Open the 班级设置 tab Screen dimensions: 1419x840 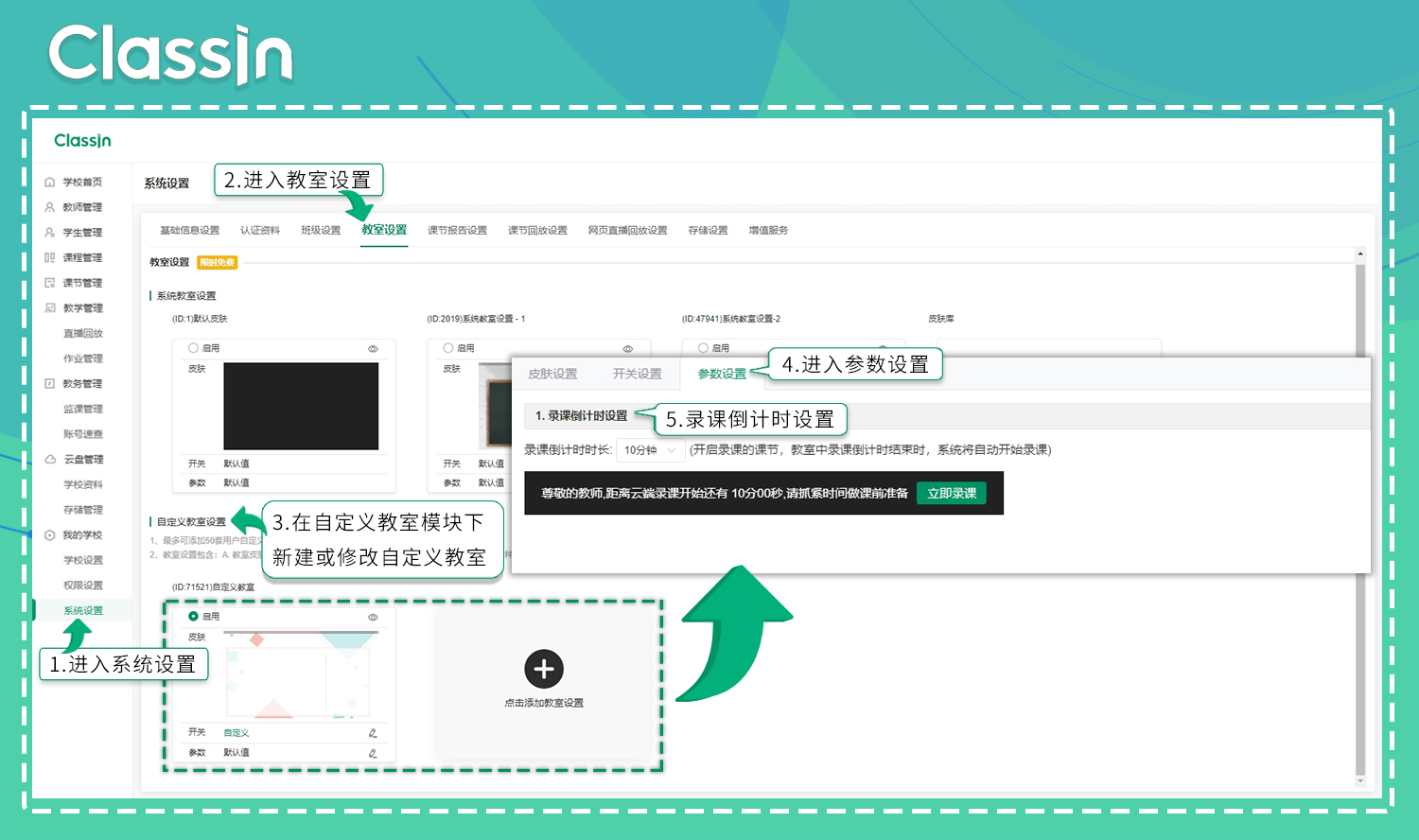[x=321, y=230]
